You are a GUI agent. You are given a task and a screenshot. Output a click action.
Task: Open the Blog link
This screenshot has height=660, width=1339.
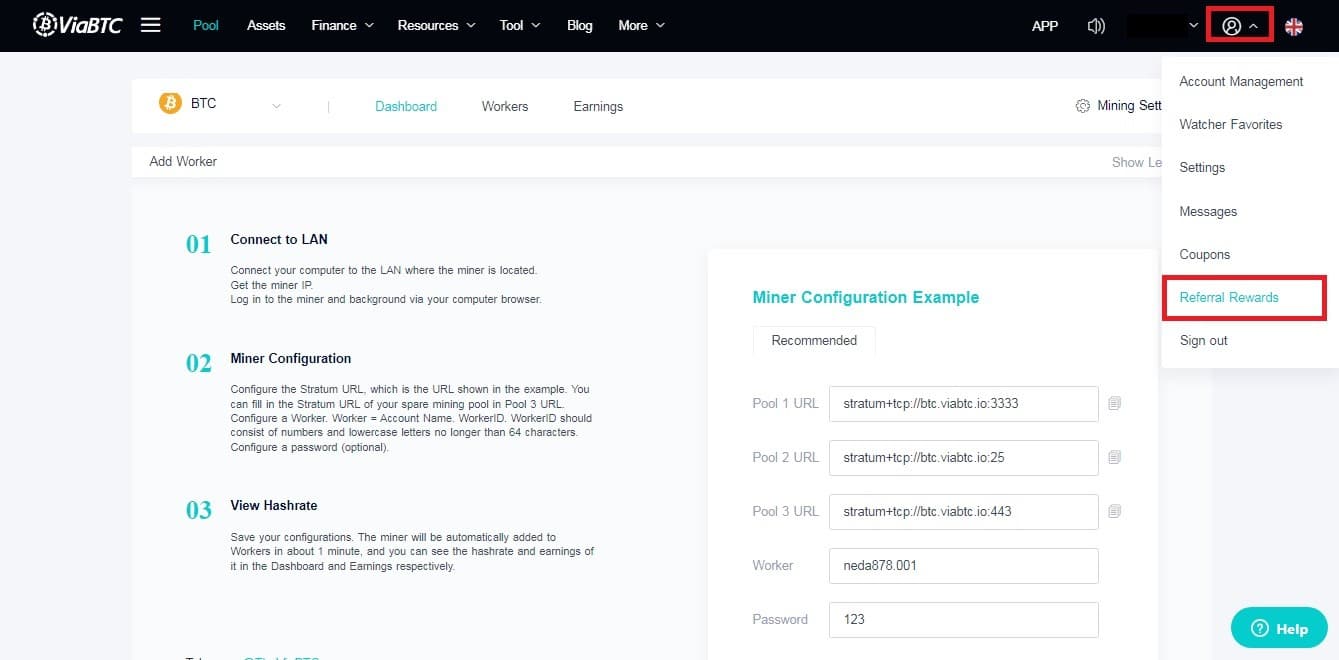[580, 25]
